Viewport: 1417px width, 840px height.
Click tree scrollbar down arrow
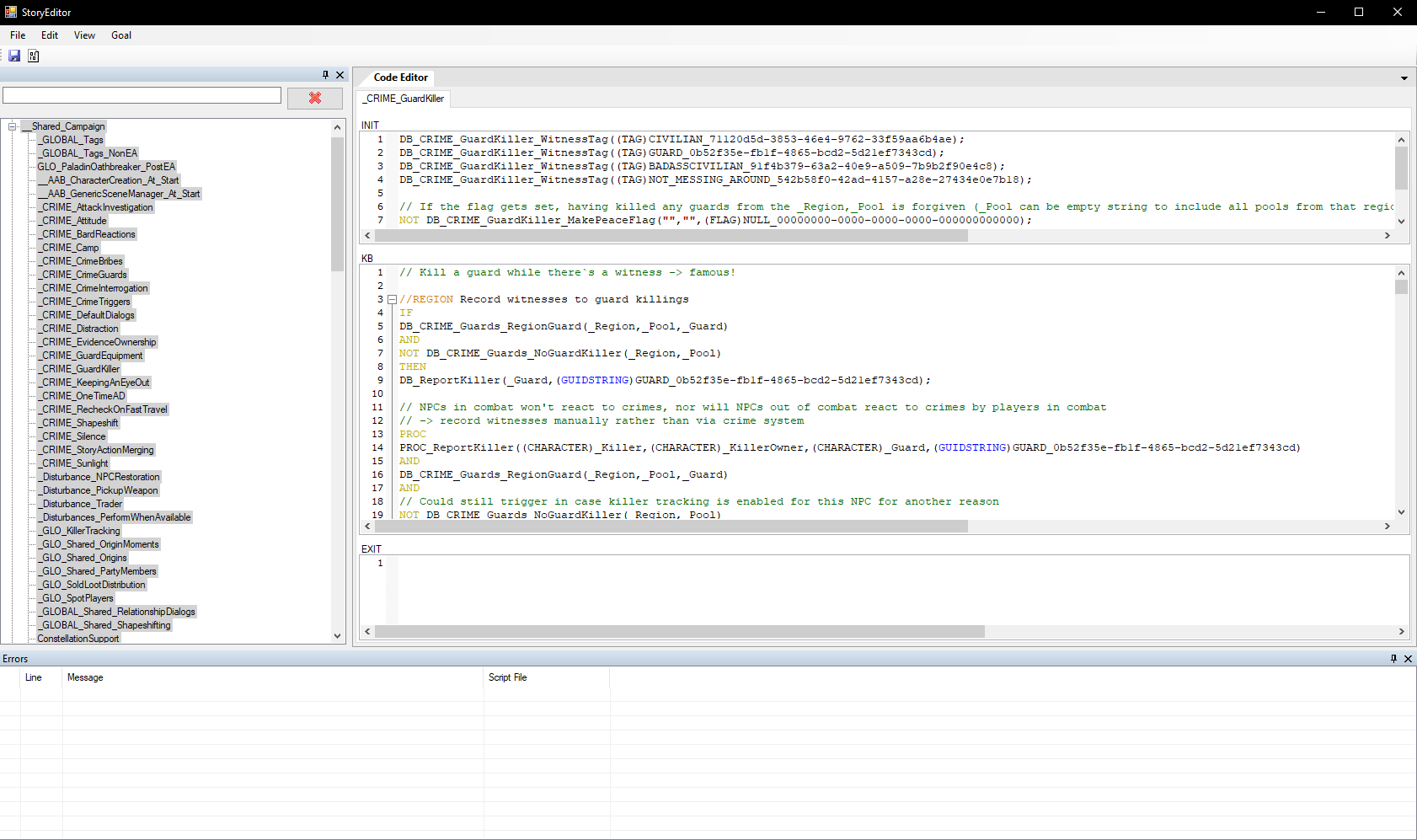point(338,636)
